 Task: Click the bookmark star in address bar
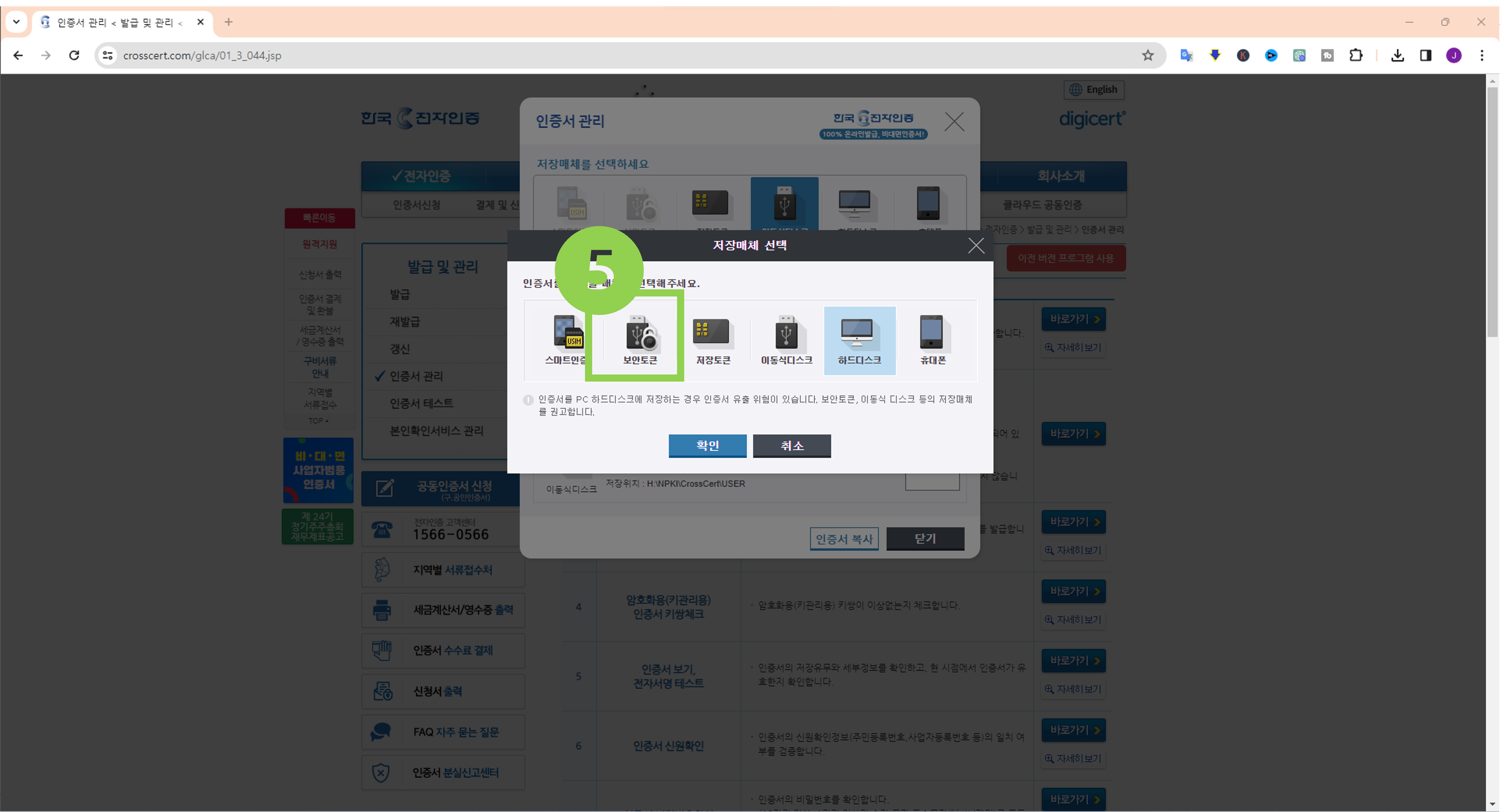pos(1147,55)
